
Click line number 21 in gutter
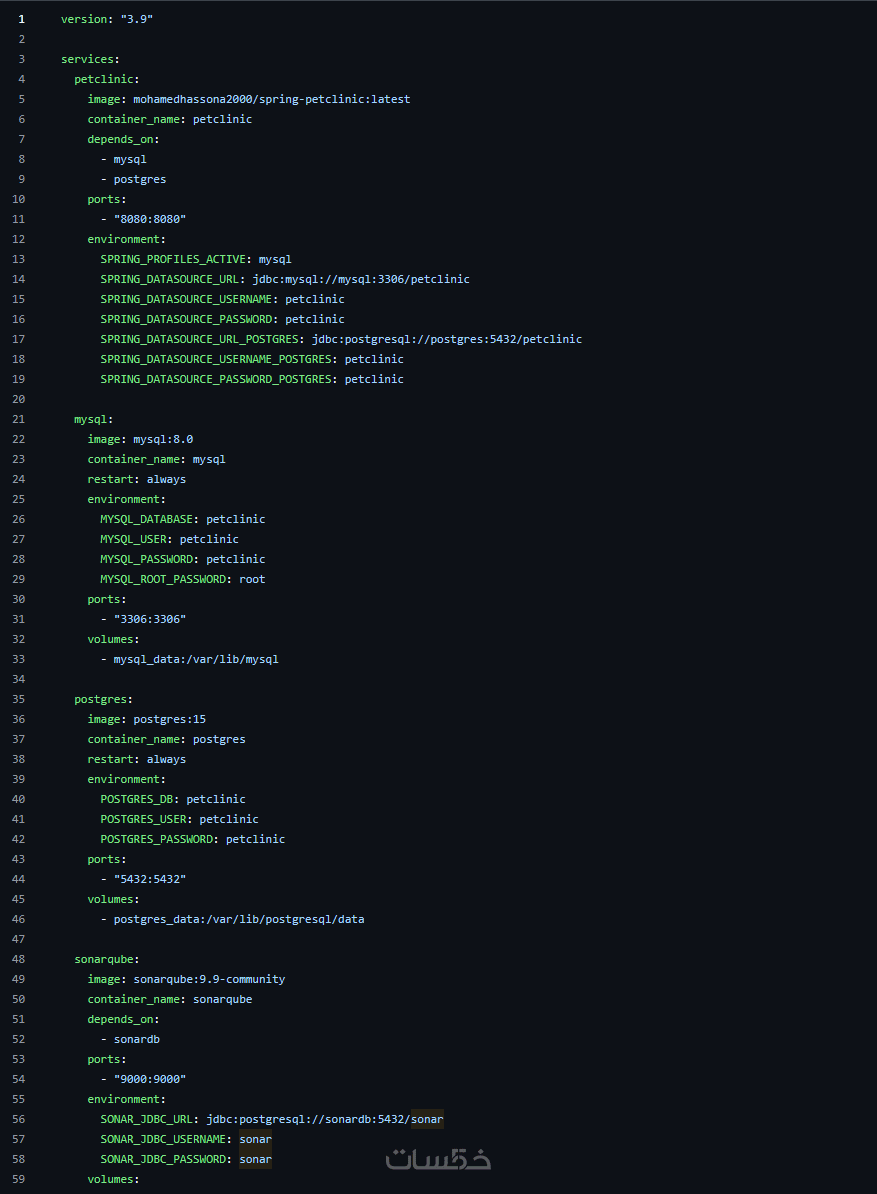tap(21, 419)
